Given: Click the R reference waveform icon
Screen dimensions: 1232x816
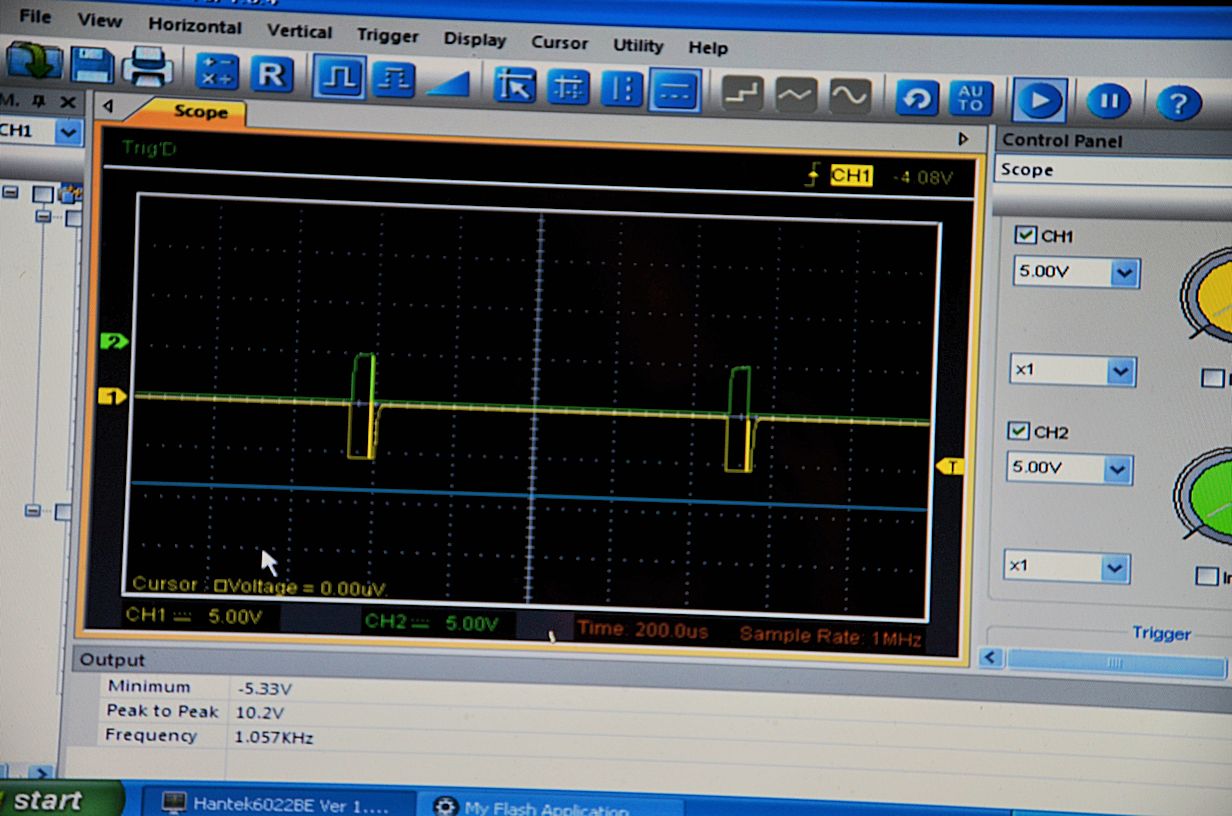Looking at the screenshot, I should click(x=271, y=74).
